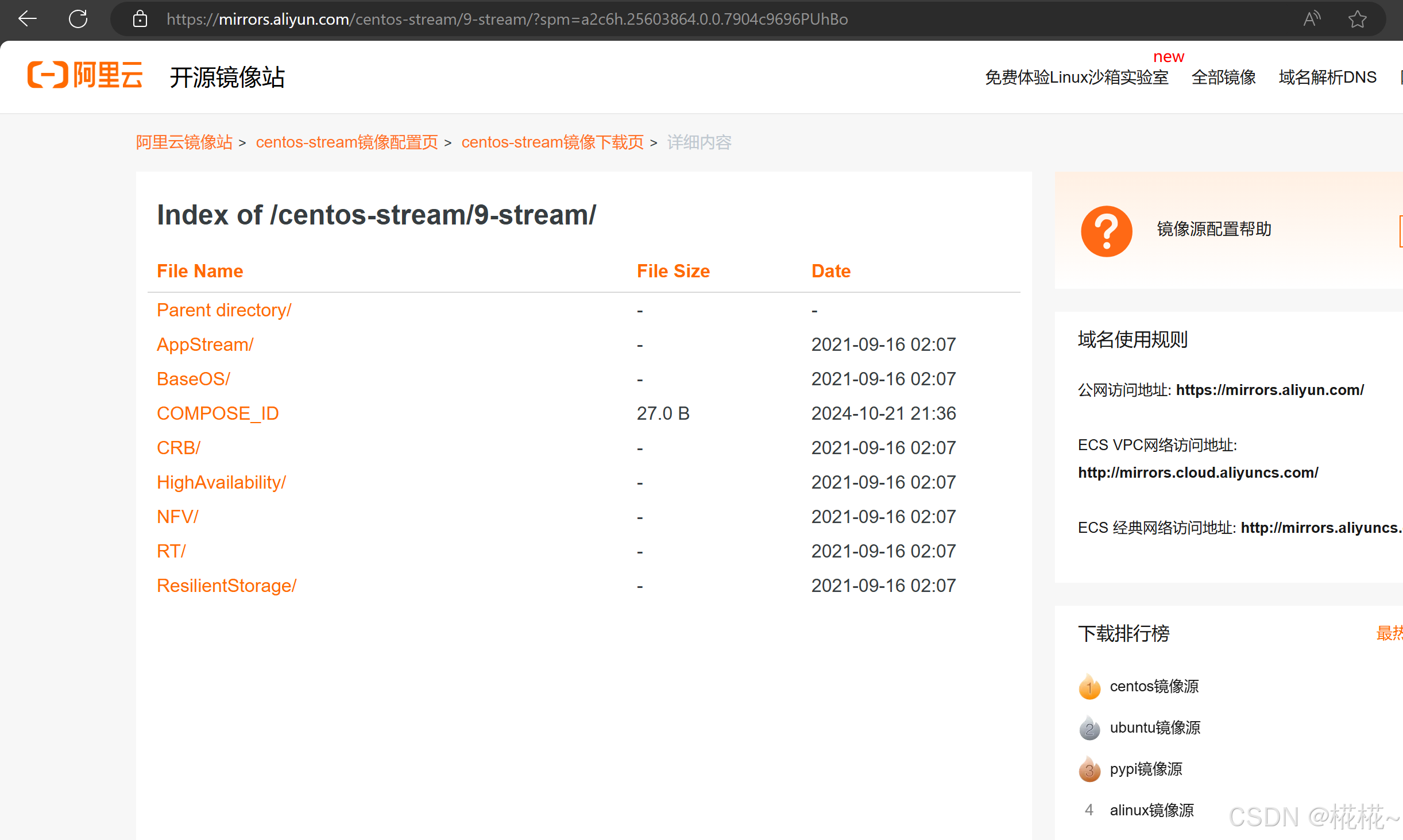Screen dimensions: 1403x840
Task: Reload the page with refresh icon
Action: coord(78,19)
